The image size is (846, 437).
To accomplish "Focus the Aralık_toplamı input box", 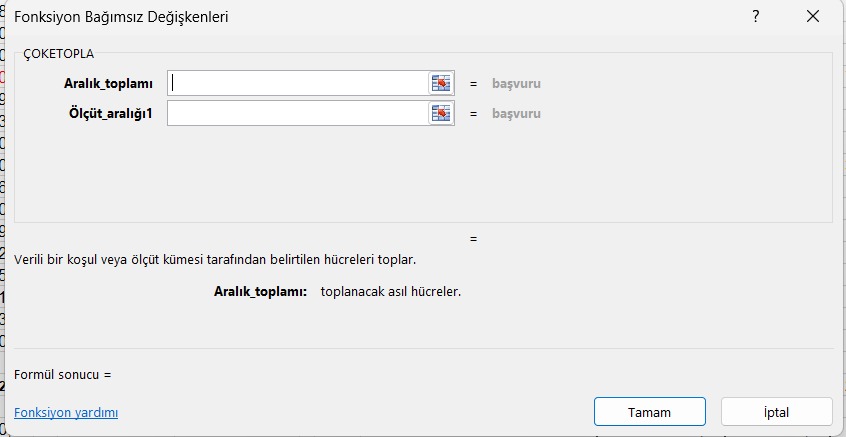I will [x=298, y=84].
